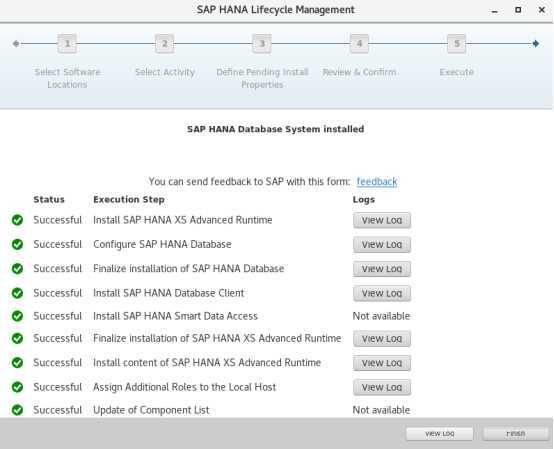The height and width of the screenshot is (449, 554).
Task: Maximize the SAP HANA Lifecycle Management window
Action: (518, 10)
